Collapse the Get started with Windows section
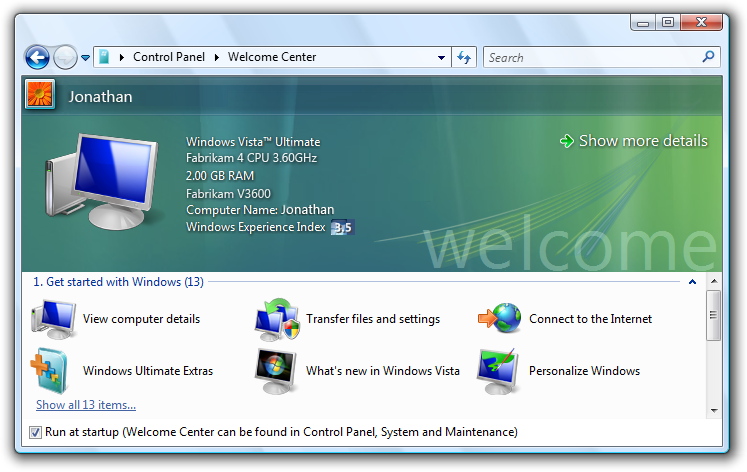 click(693, 282)
